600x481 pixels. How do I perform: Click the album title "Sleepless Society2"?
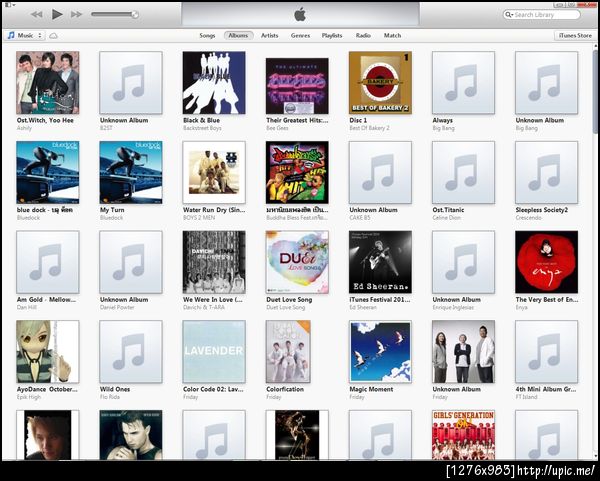pos(541,210)
